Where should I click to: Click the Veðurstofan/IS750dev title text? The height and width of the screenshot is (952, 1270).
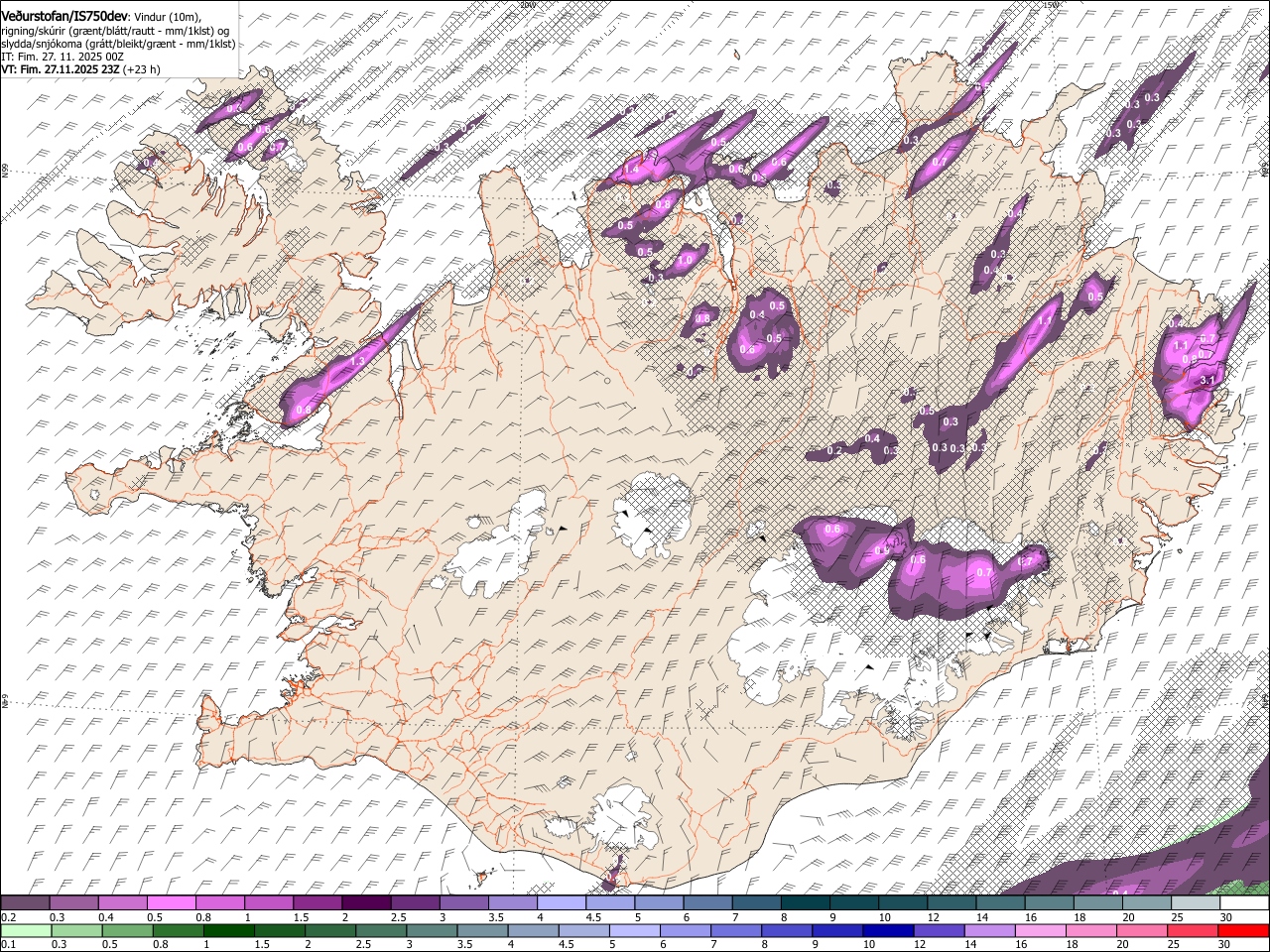pos(63,17)
